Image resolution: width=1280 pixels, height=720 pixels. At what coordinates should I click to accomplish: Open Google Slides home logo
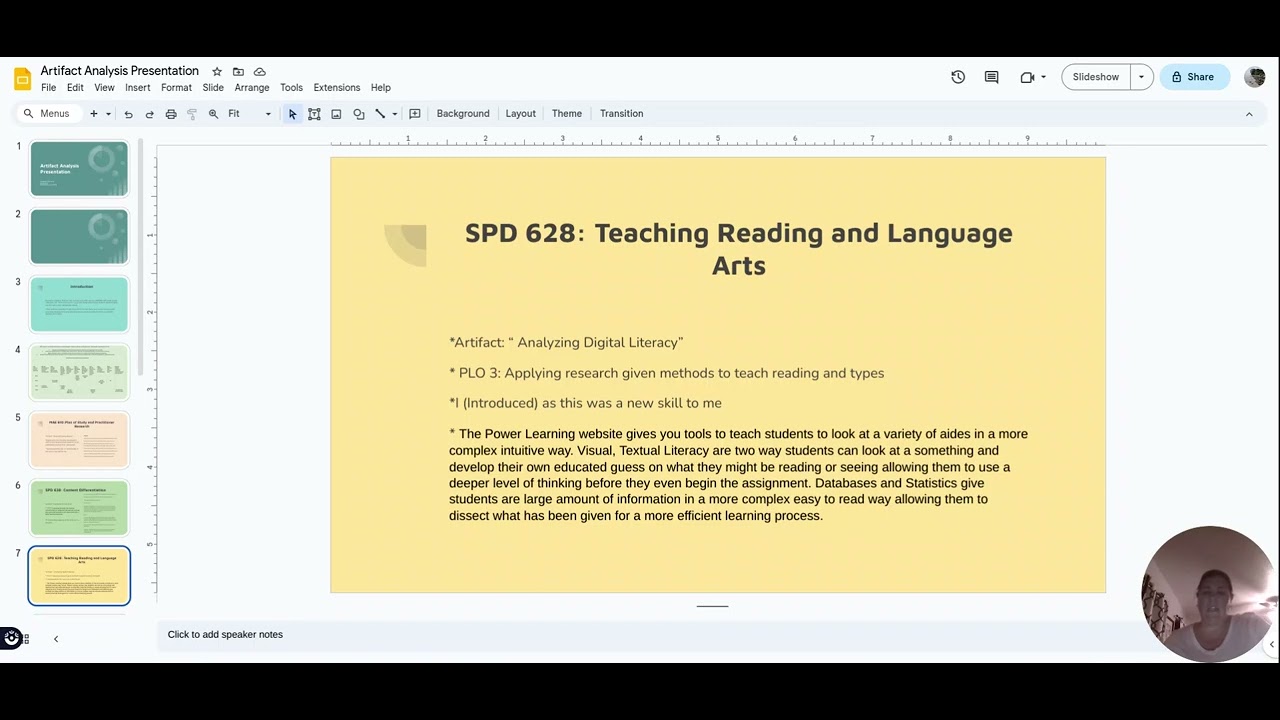click(22, 79)
